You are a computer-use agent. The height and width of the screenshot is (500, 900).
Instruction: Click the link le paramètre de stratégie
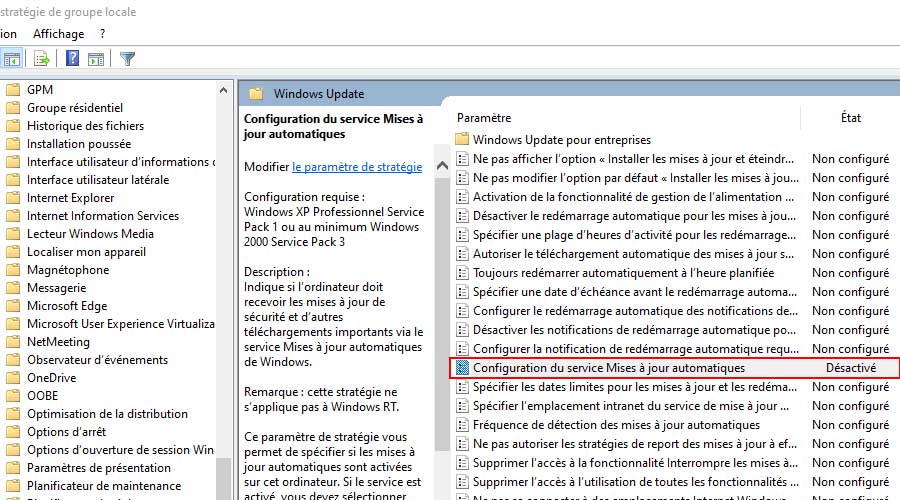coord(357,167)
